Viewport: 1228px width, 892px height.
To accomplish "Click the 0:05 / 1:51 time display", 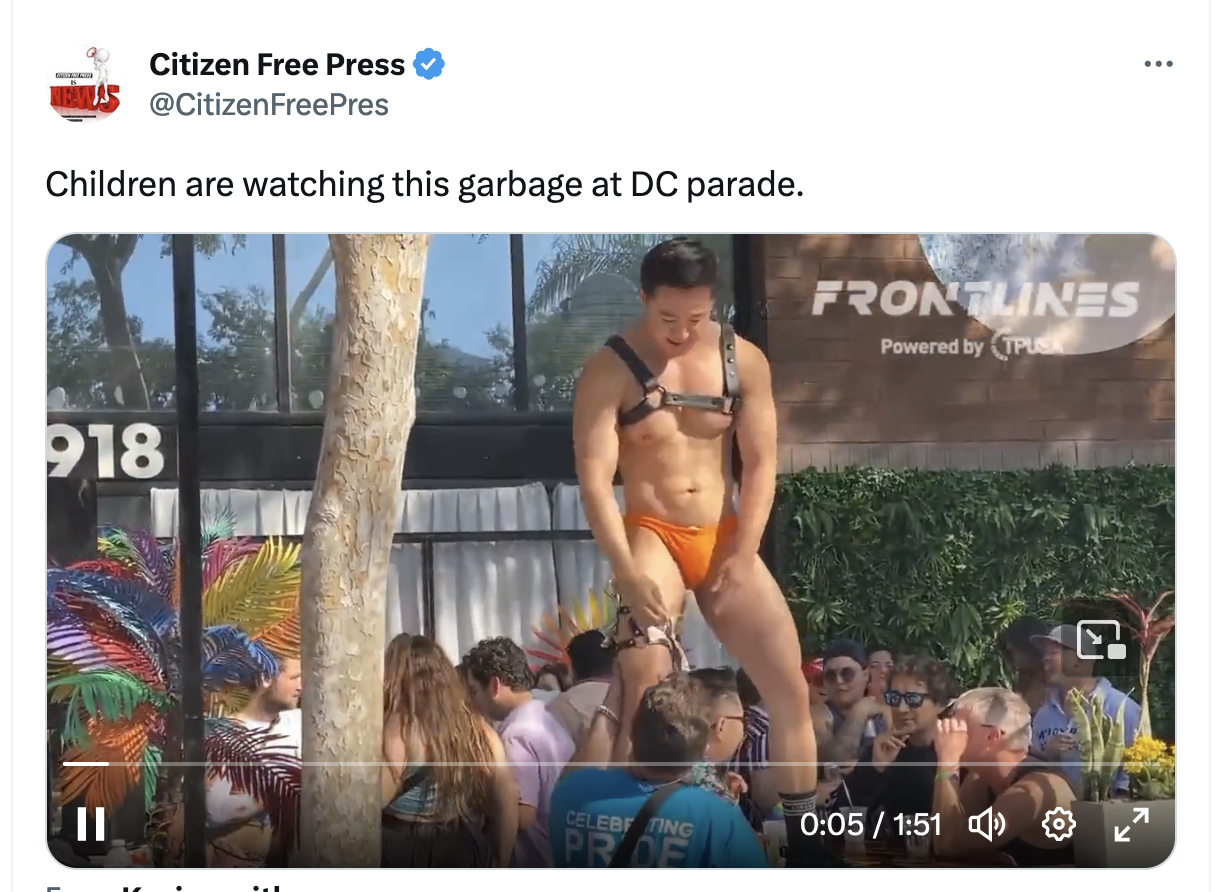I will point(871,824).
